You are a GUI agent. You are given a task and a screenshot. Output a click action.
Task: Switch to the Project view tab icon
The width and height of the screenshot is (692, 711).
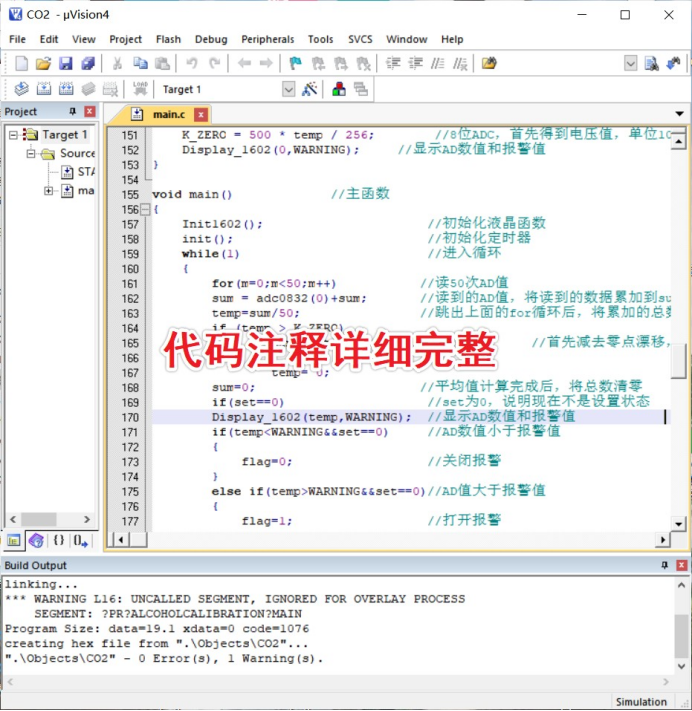[x=14, y=541]
